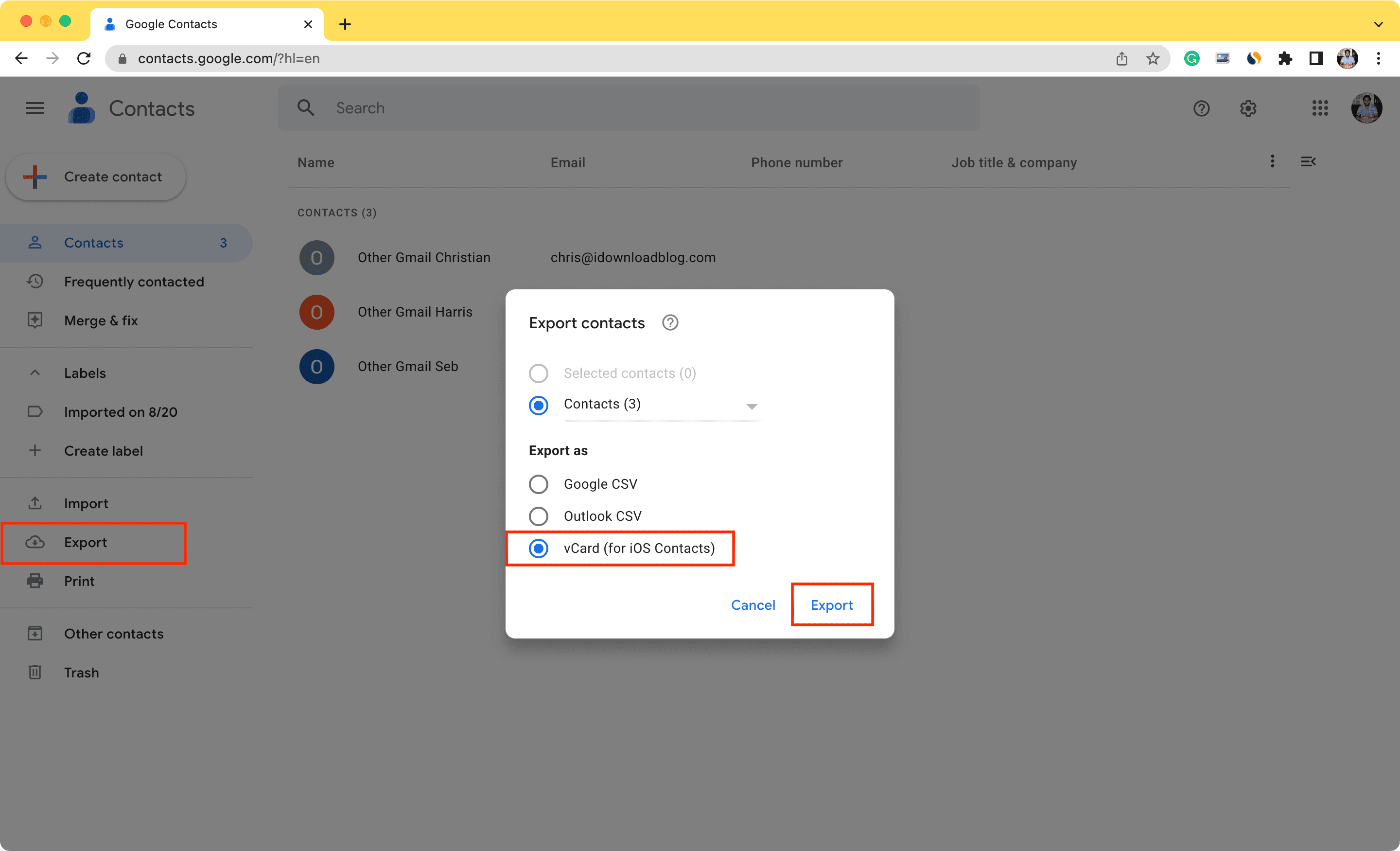Click the share icon in the address bar

pos(1121,58)
